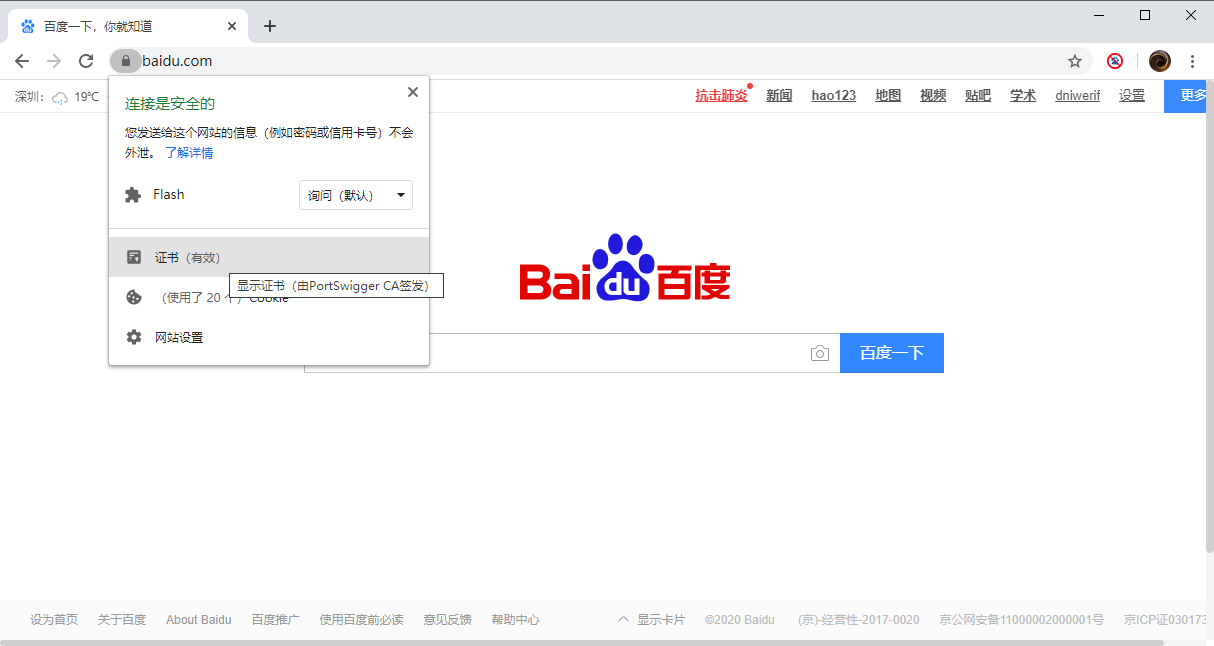
Task: Switch to the 百度一下，你就知道 tab
Action: (130, 26)
